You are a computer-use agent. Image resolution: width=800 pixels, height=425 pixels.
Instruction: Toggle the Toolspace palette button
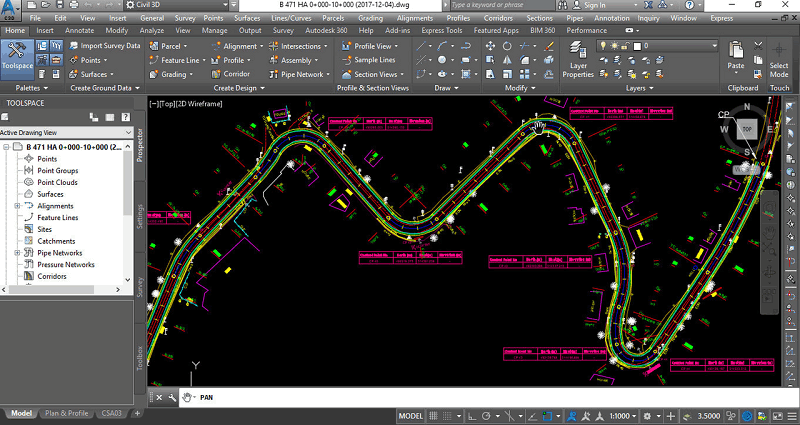tap(17, 59)
